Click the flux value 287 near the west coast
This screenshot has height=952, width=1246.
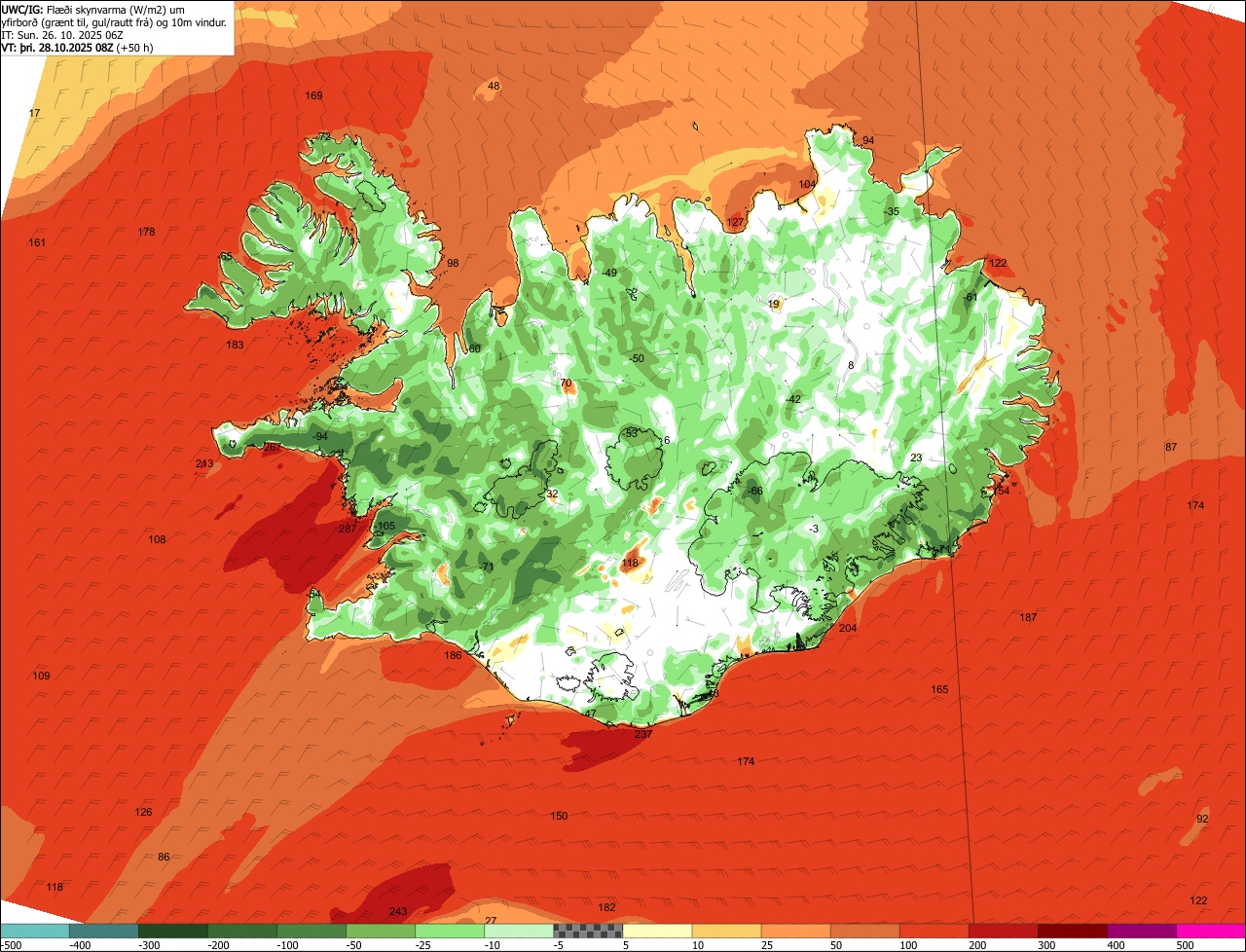point(348,529)
